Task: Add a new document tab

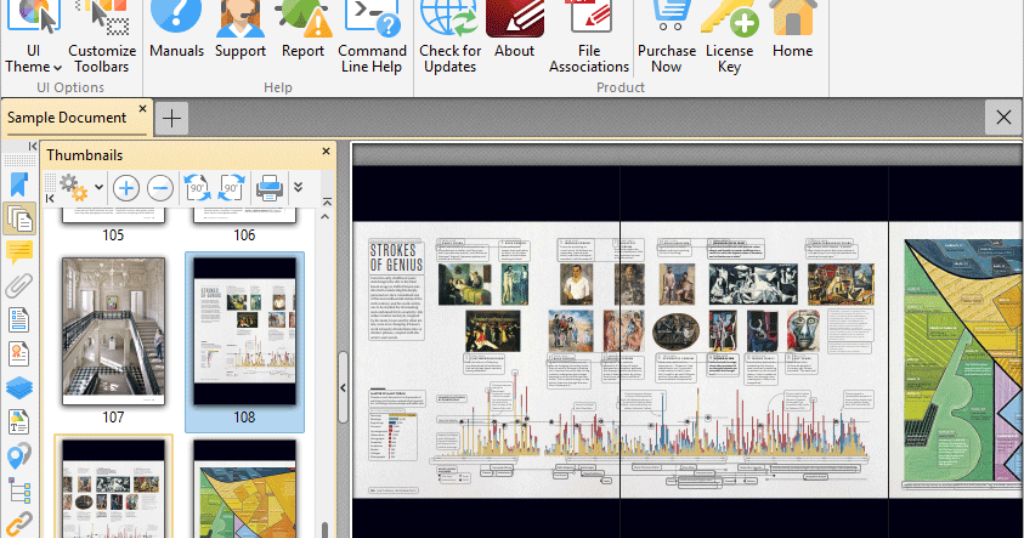Action: click(172, 118)
